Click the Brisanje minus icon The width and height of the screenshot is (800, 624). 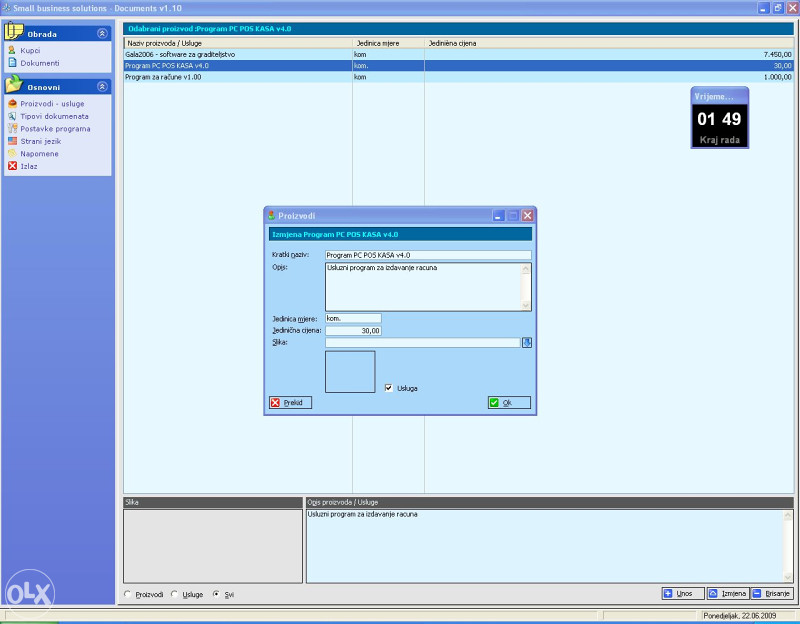pyautogui.click(x=757, y=593)
